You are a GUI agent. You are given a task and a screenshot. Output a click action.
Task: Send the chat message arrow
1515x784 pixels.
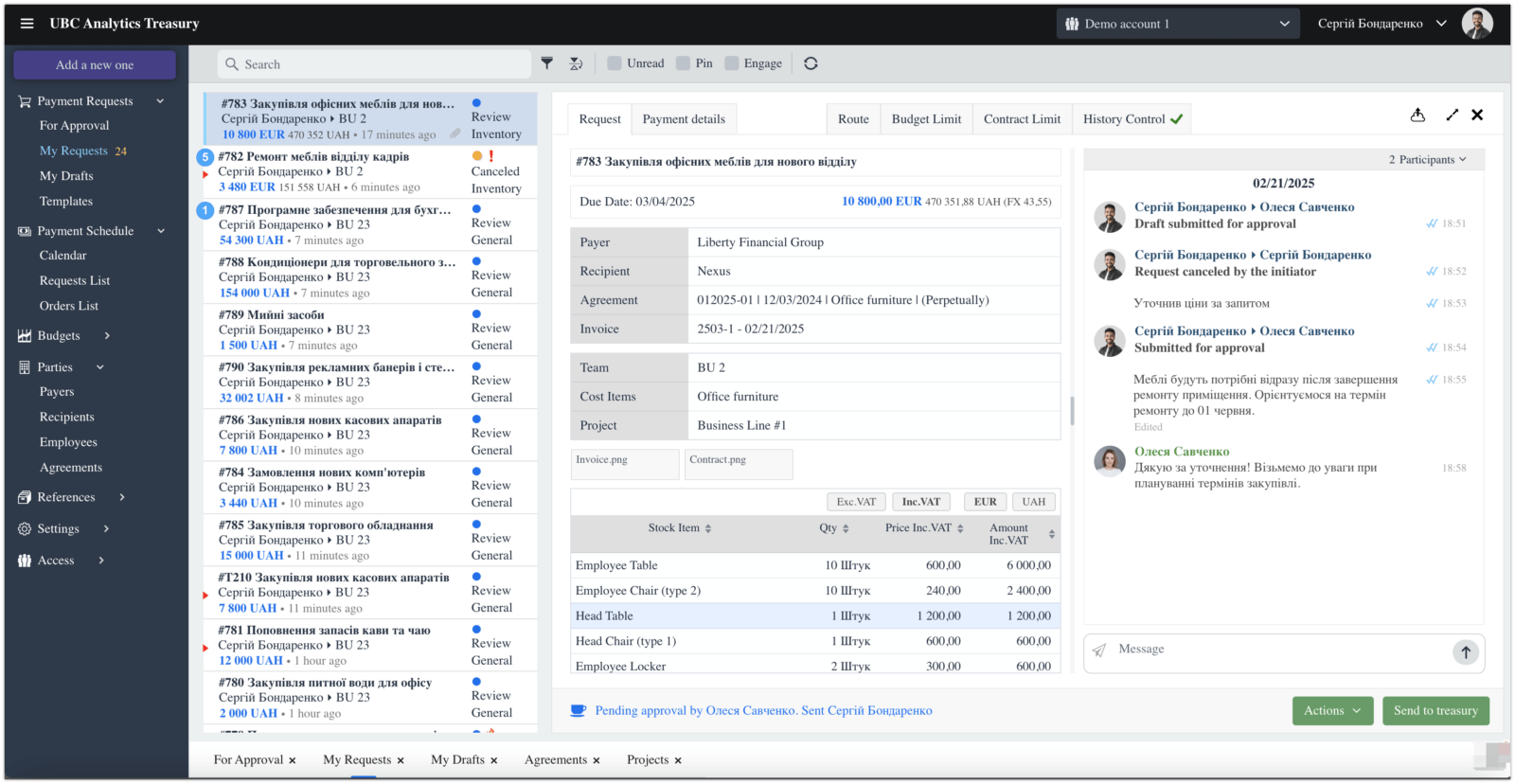click(1466, 651)
